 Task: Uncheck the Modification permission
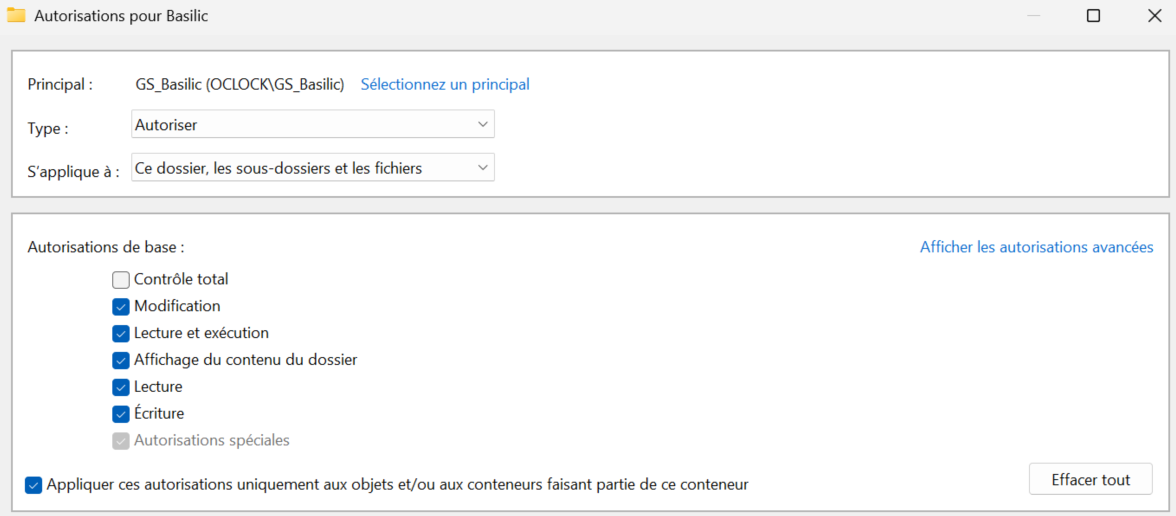pos(121,307)
